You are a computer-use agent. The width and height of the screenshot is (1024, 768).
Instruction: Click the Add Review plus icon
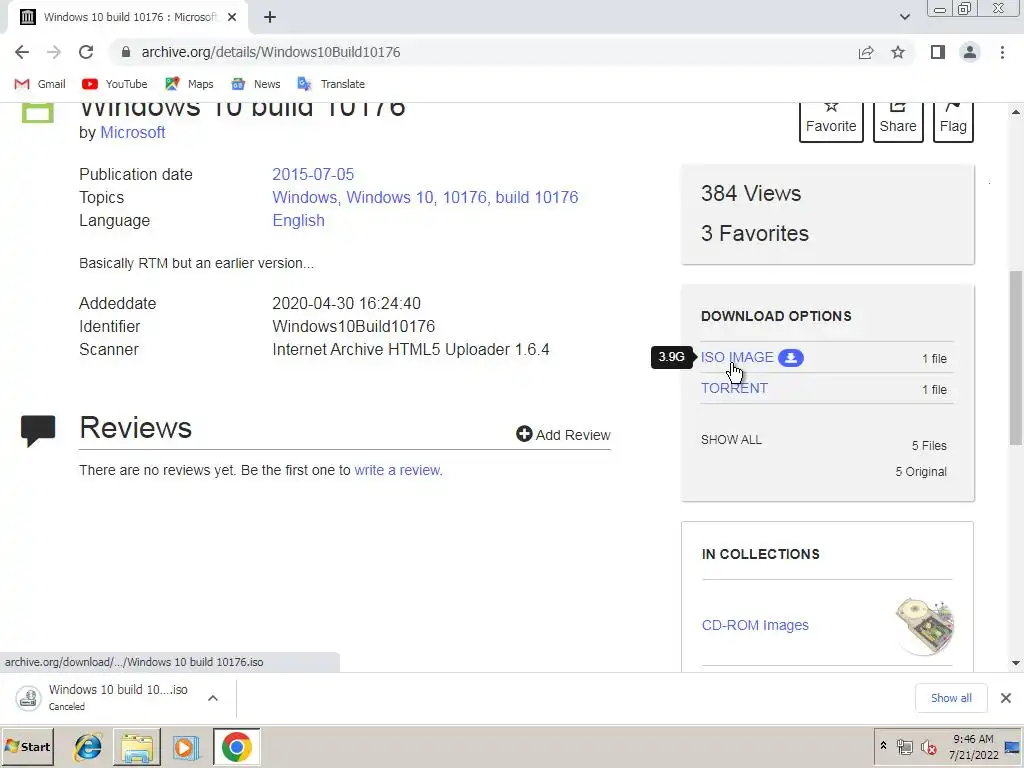point(524,434)
